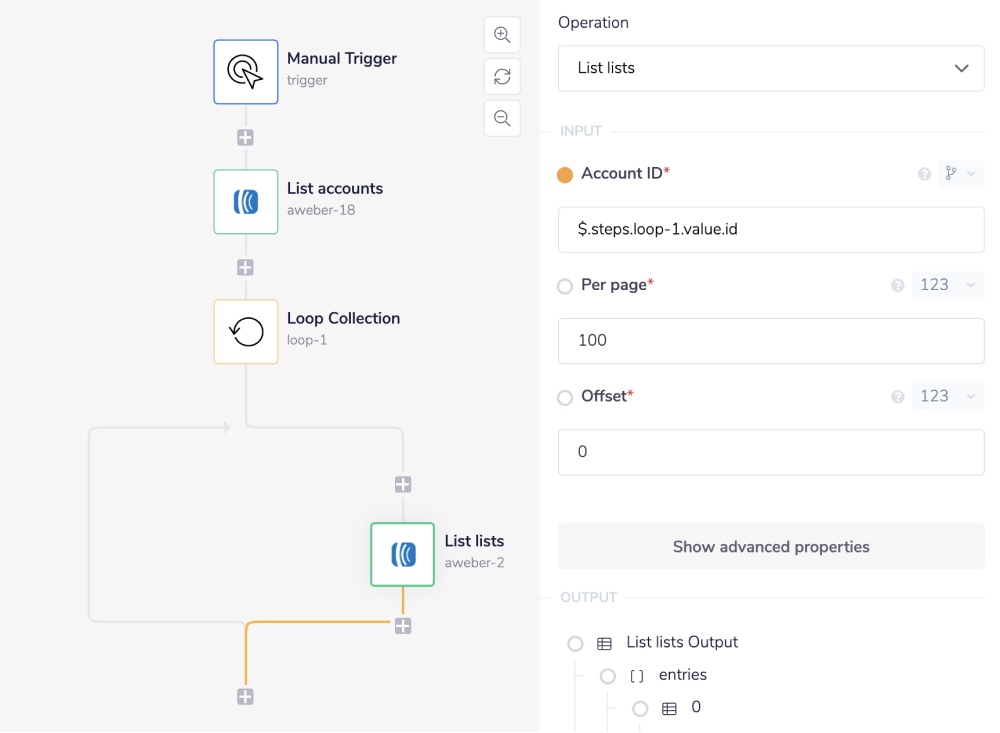Zoom in on the workflow canvas

pyautogui.click(x=502, y=35)
